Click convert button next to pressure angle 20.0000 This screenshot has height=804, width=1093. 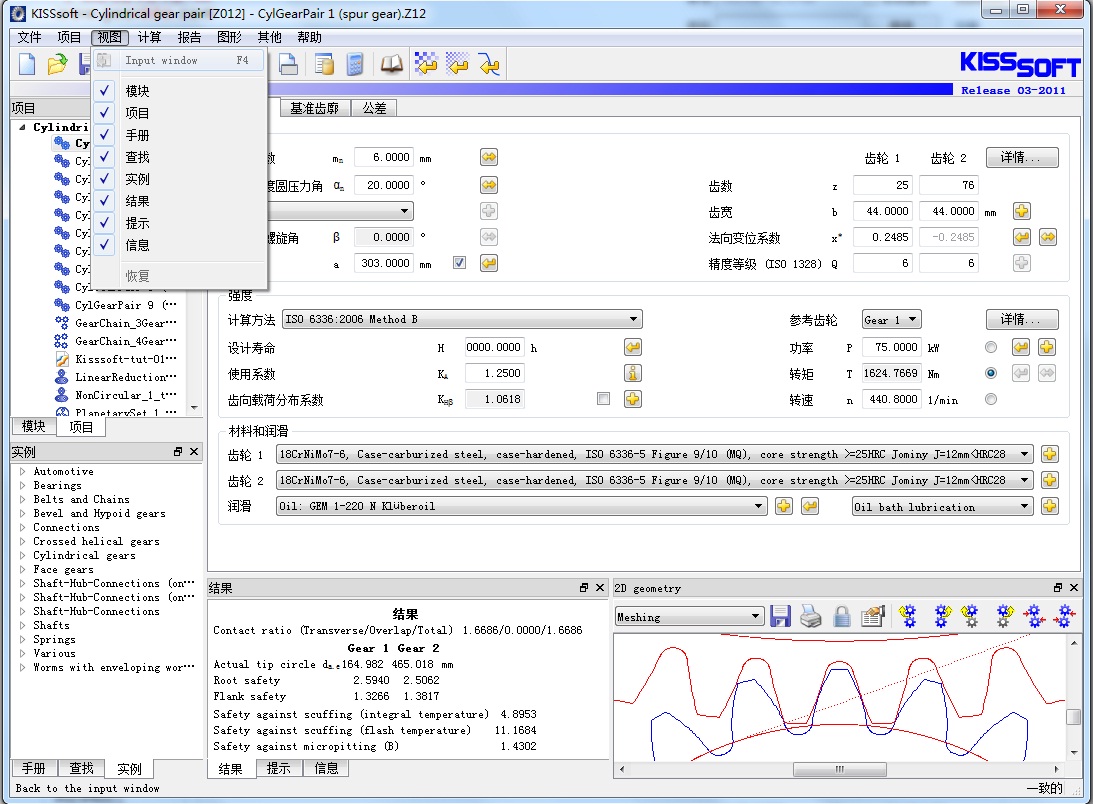click(x=489, y=185)
